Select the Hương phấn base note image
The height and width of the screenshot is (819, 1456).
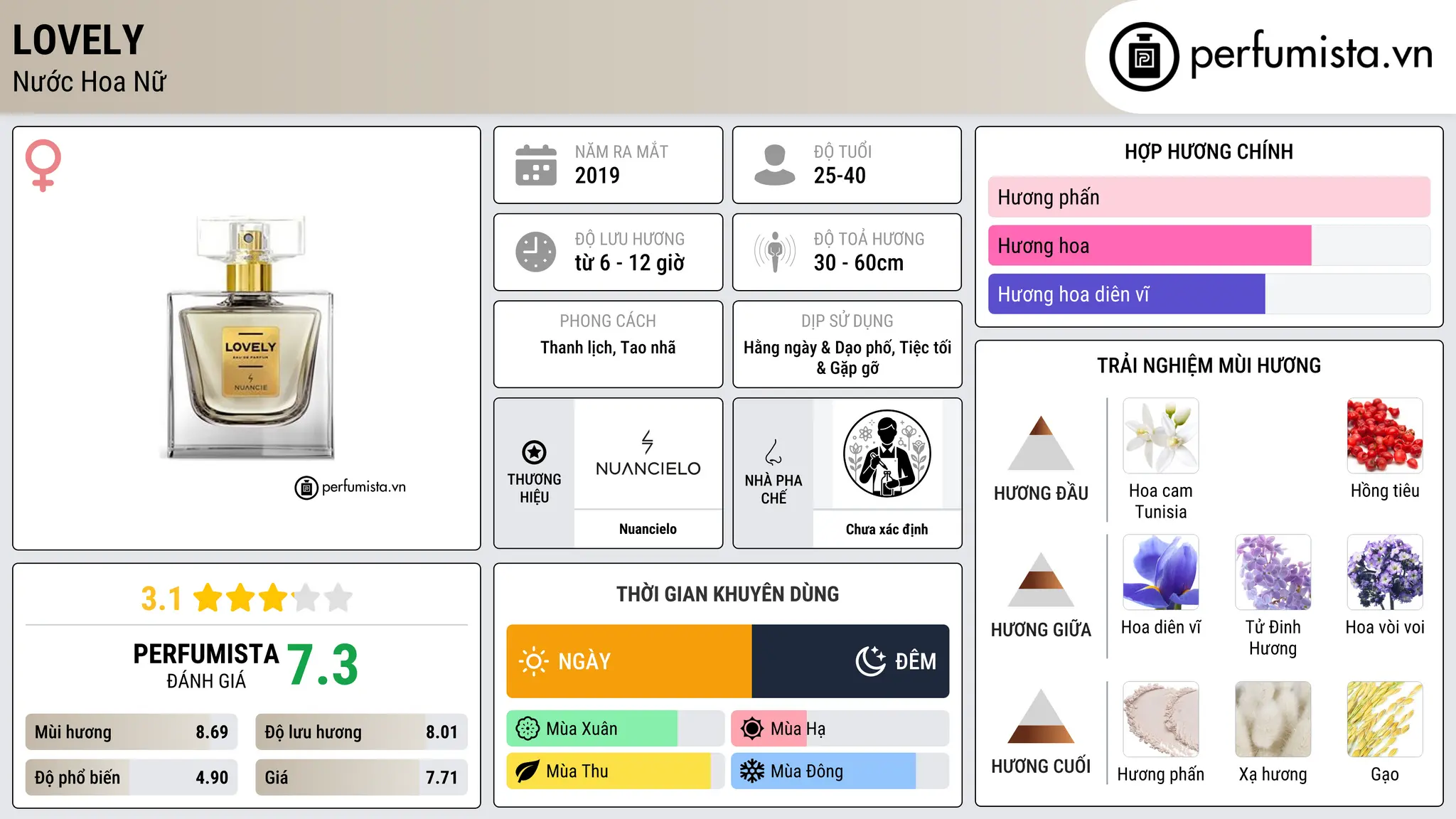(1161, 719)
